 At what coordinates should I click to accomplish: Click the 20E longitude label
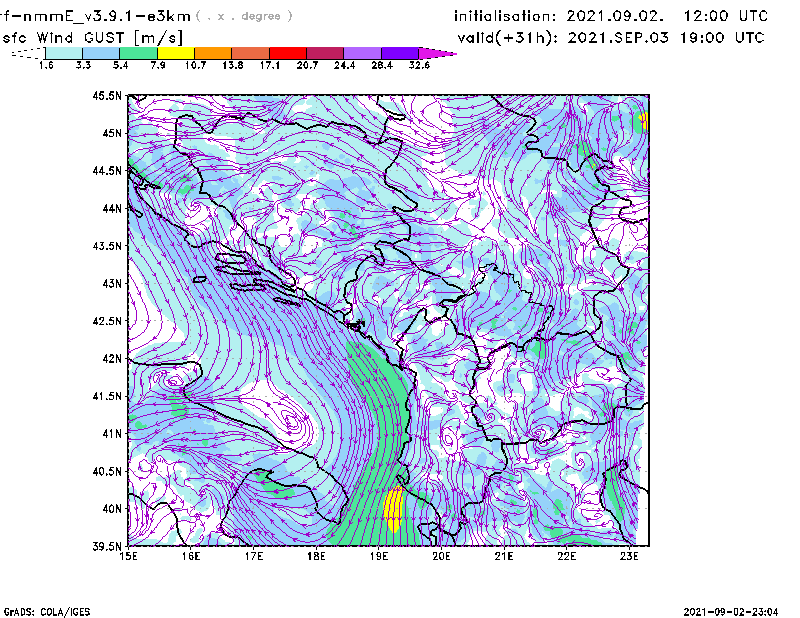click(441, 556)
